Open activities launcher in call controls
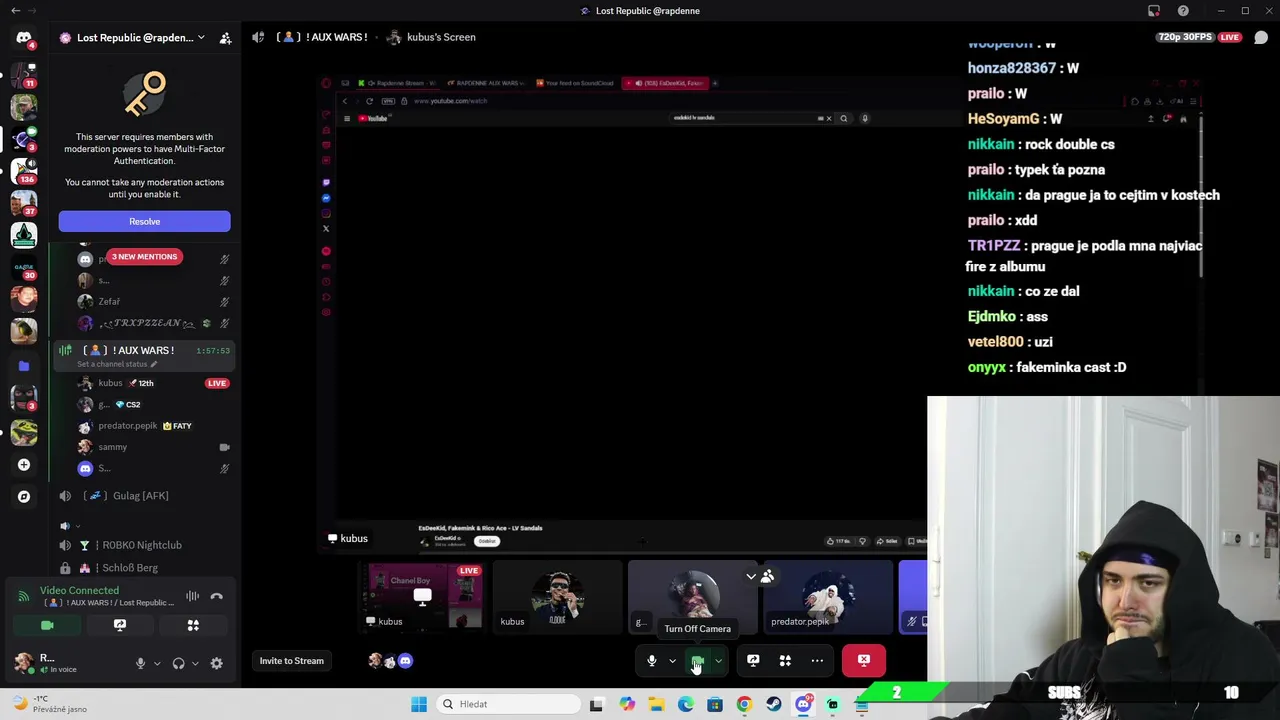Viewport: 1280px width, 720px height. [785, 660]
